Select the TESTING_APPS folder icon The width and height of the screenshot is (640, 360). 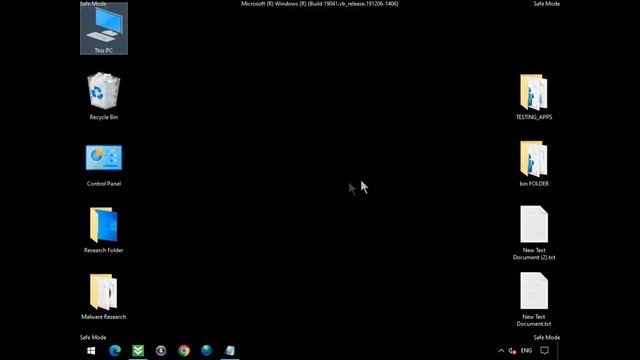[x=534, y=97]
